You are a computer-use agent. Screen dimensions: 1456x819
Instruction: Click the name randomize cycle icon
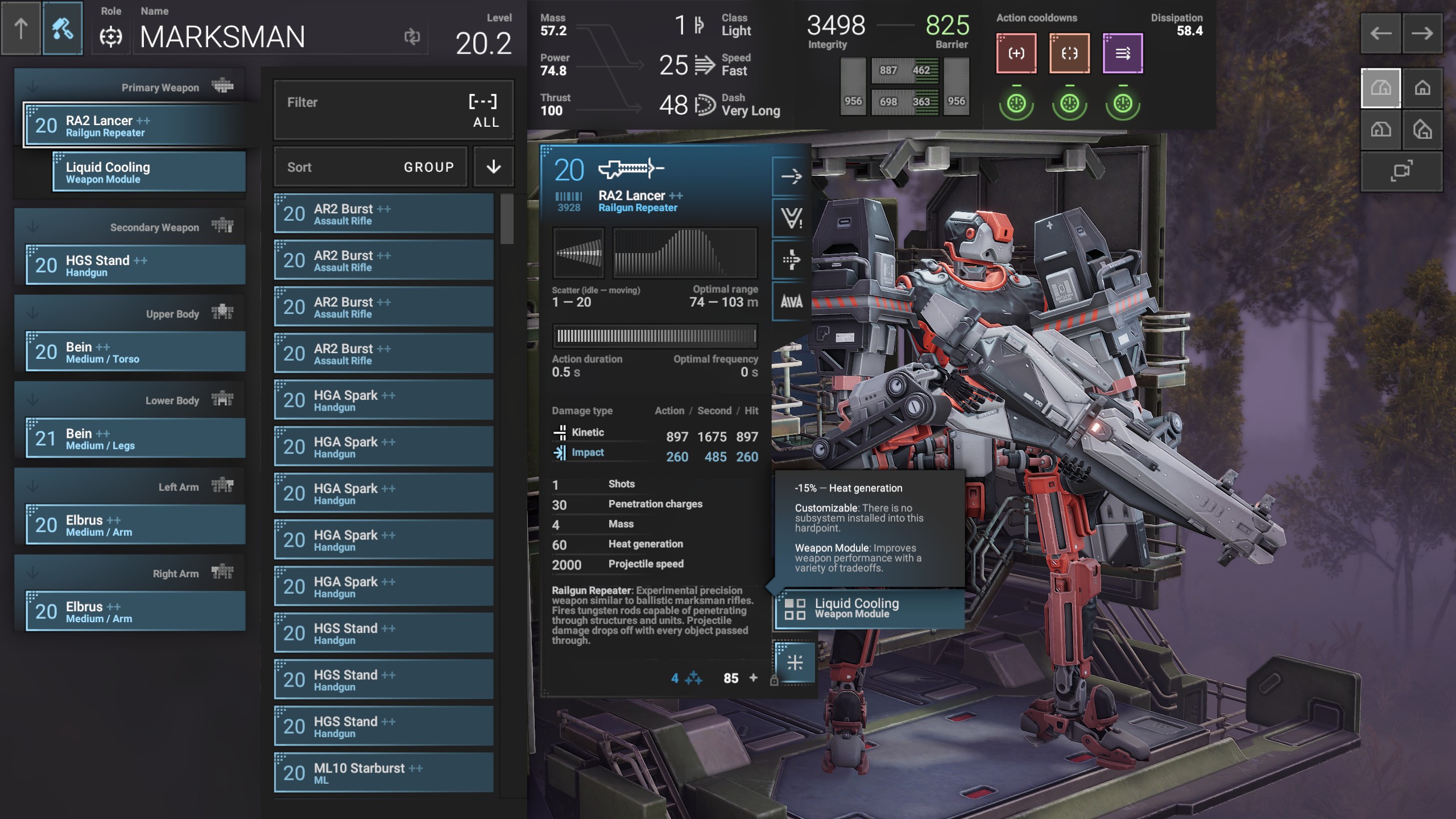tap(412, 37)
